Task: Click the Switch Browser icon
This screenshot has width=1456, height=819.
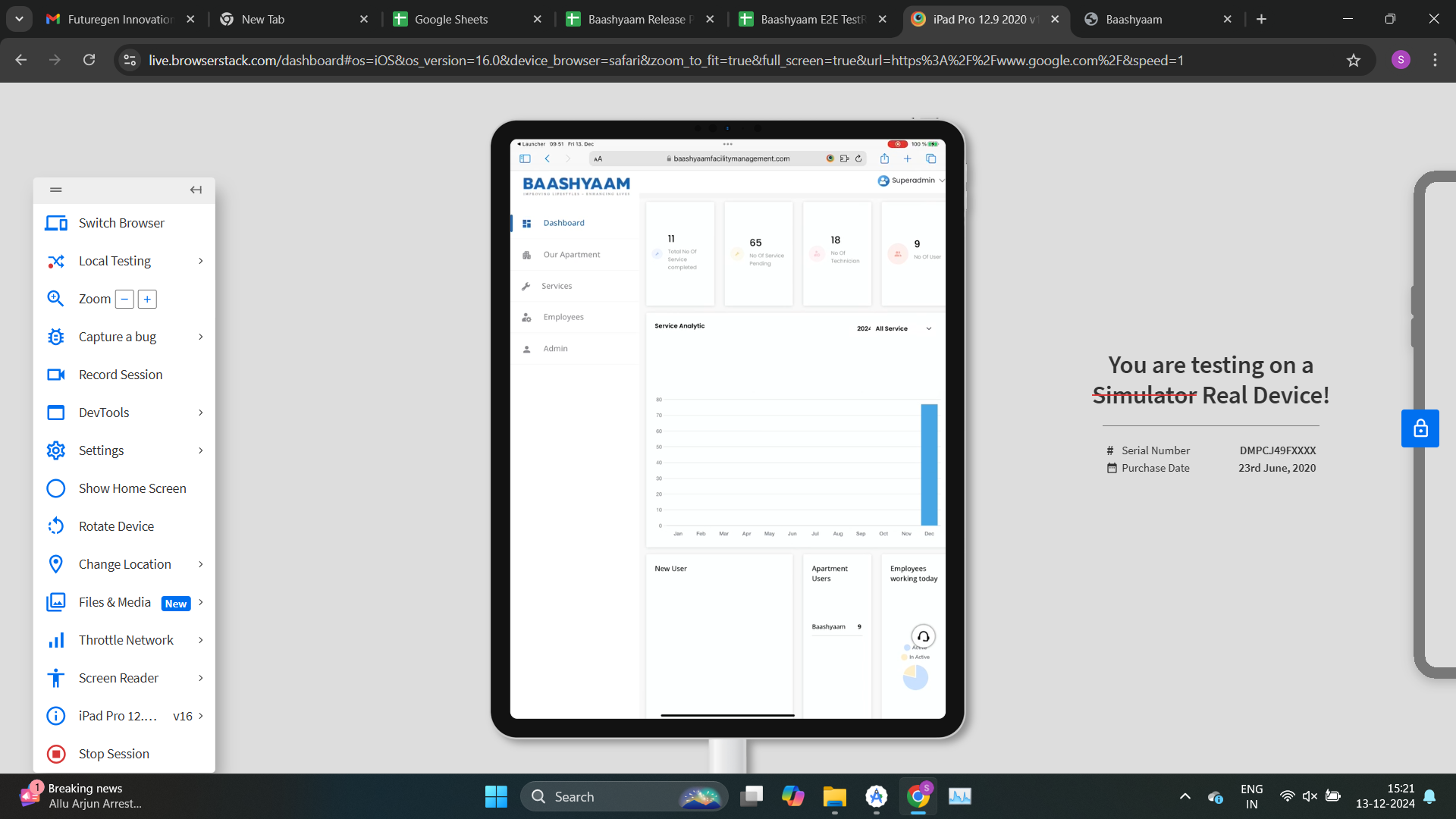Action: click(55, 223)
